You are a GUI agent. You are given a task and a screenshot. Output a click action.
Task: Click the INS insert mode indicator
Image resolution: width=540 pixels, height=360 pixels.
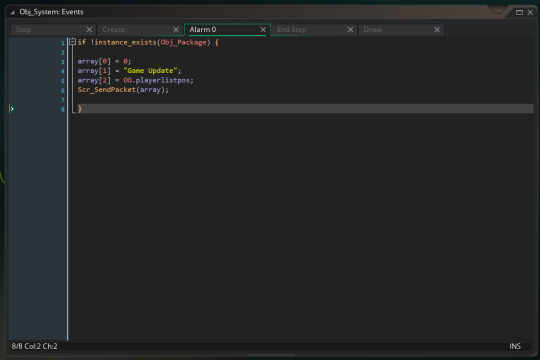tap(515, 346)
